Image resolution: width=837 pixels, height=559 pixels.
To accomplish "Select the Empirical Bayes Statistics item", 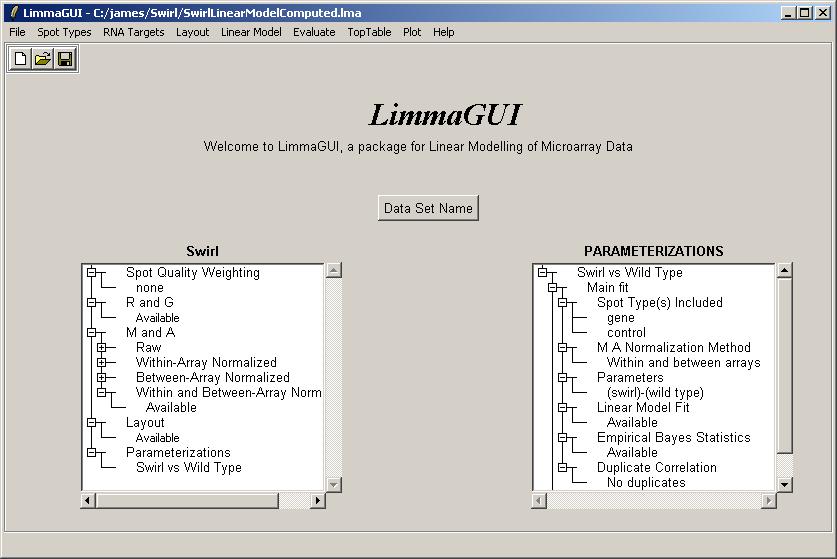I will click(x=673, y=437).
